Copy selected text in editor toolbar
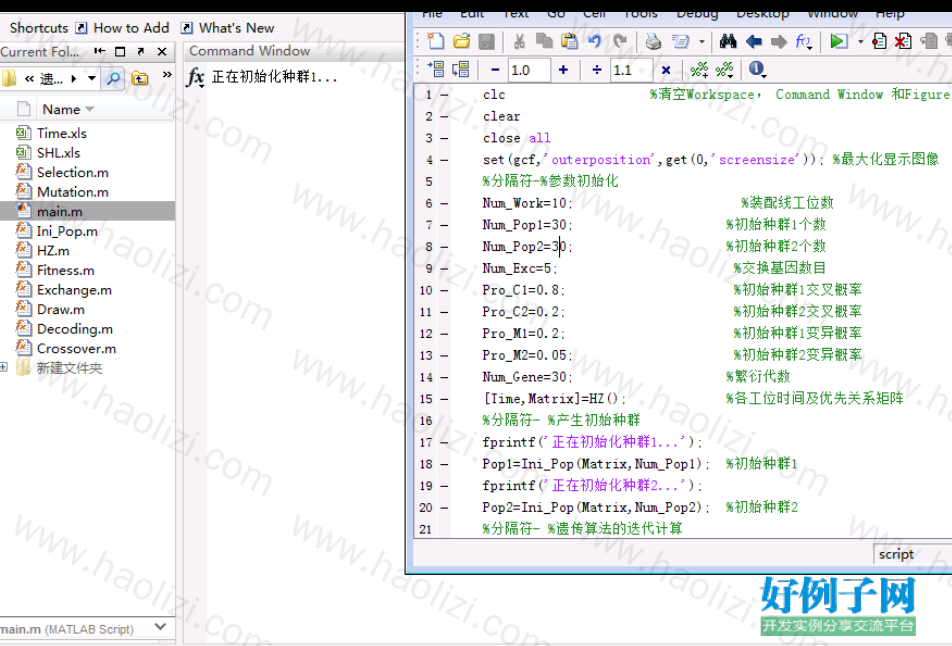 click(x=544, y=41)
